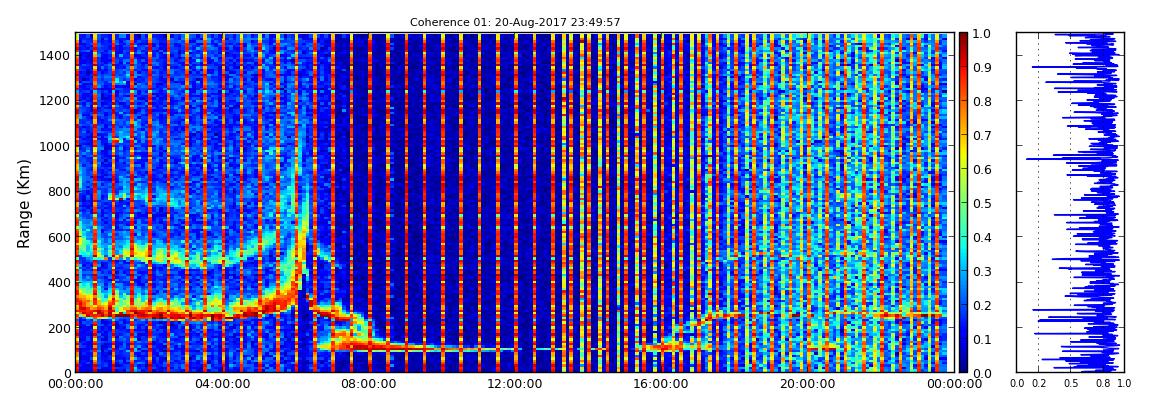The width and height of the screenshot is (1150, 407).
Task: Click the 400 range tick label
Action: pyautogui.click(x=56, y=282)
